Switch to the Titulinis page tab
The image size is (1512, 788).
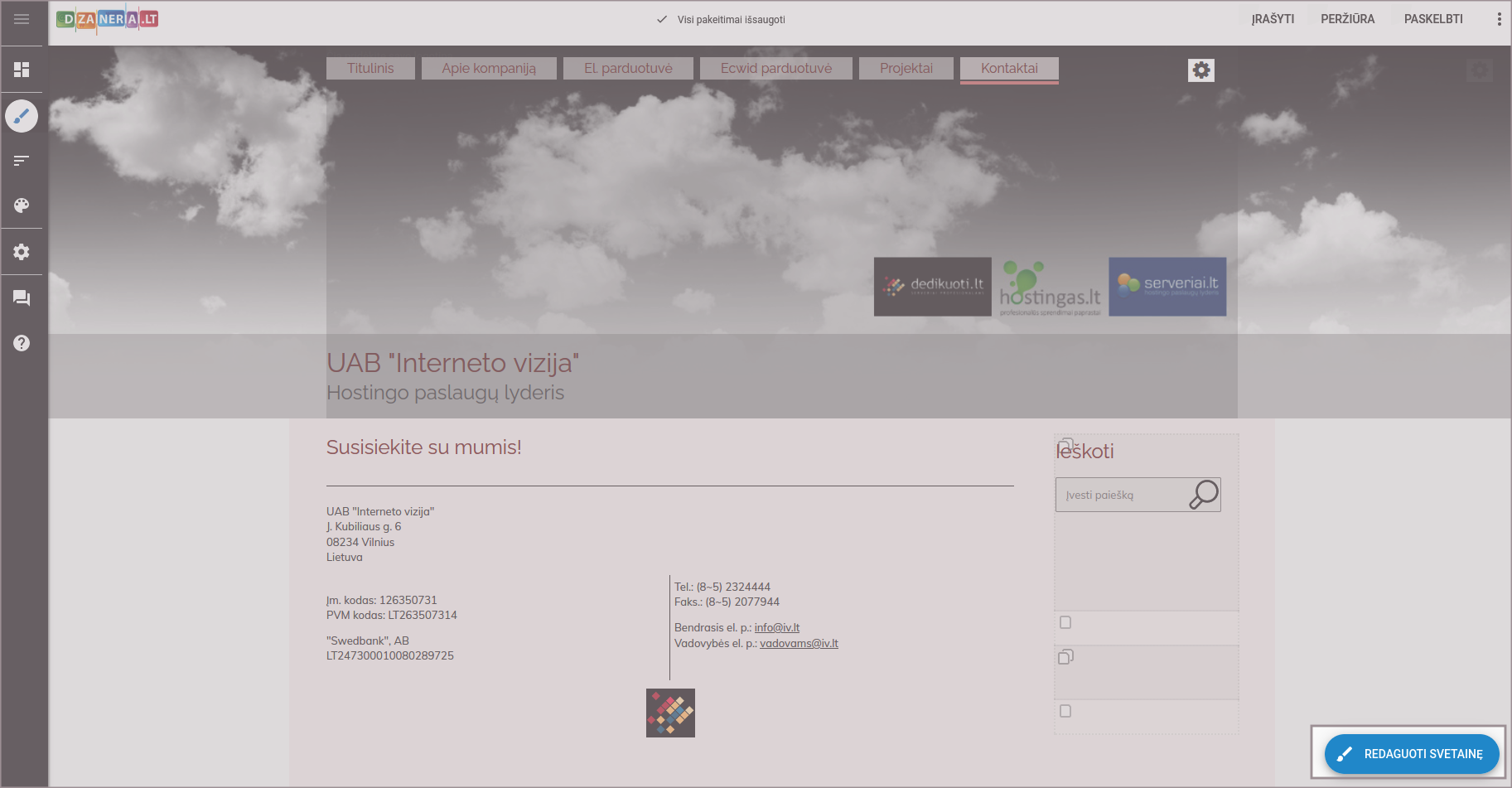370,68
